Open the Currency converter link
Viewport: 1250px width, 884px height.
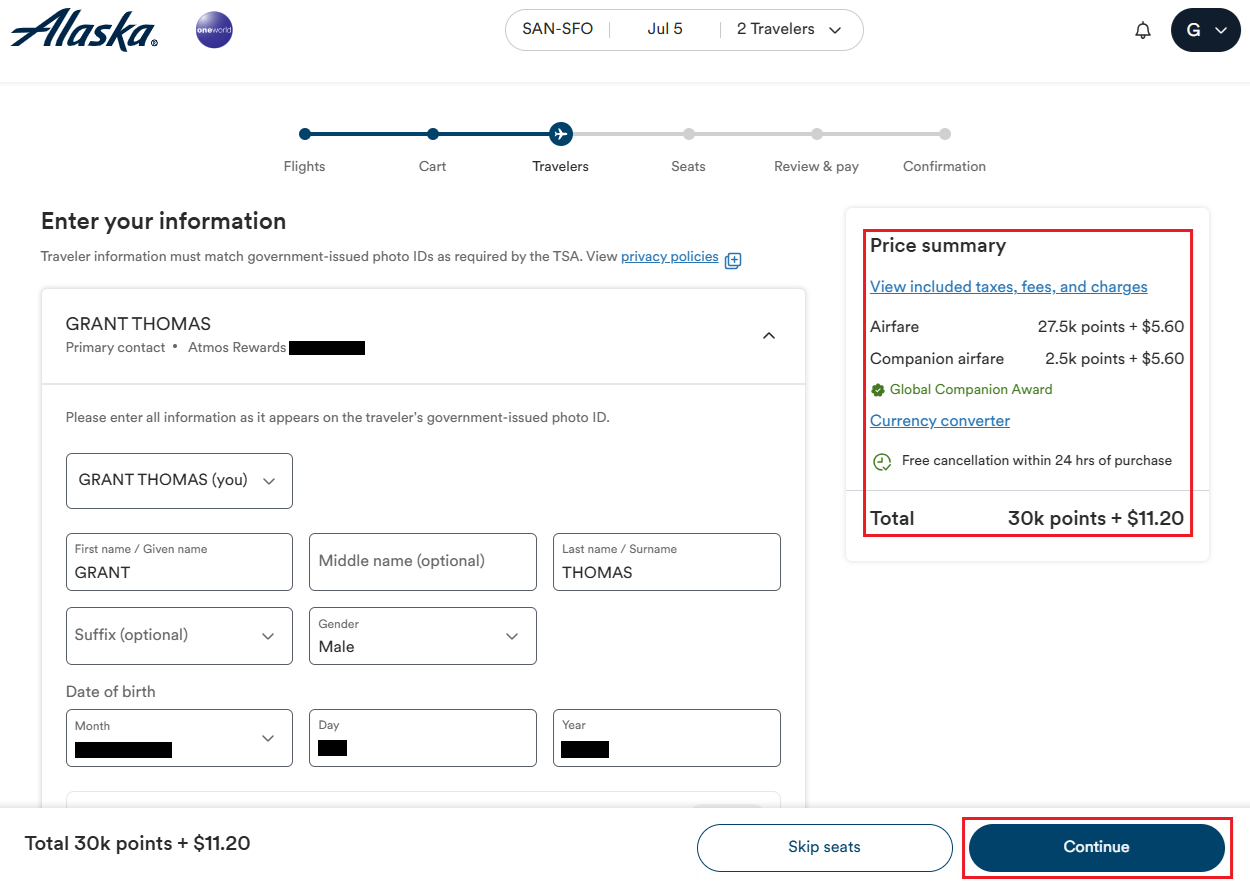click(x=940, y=421)
